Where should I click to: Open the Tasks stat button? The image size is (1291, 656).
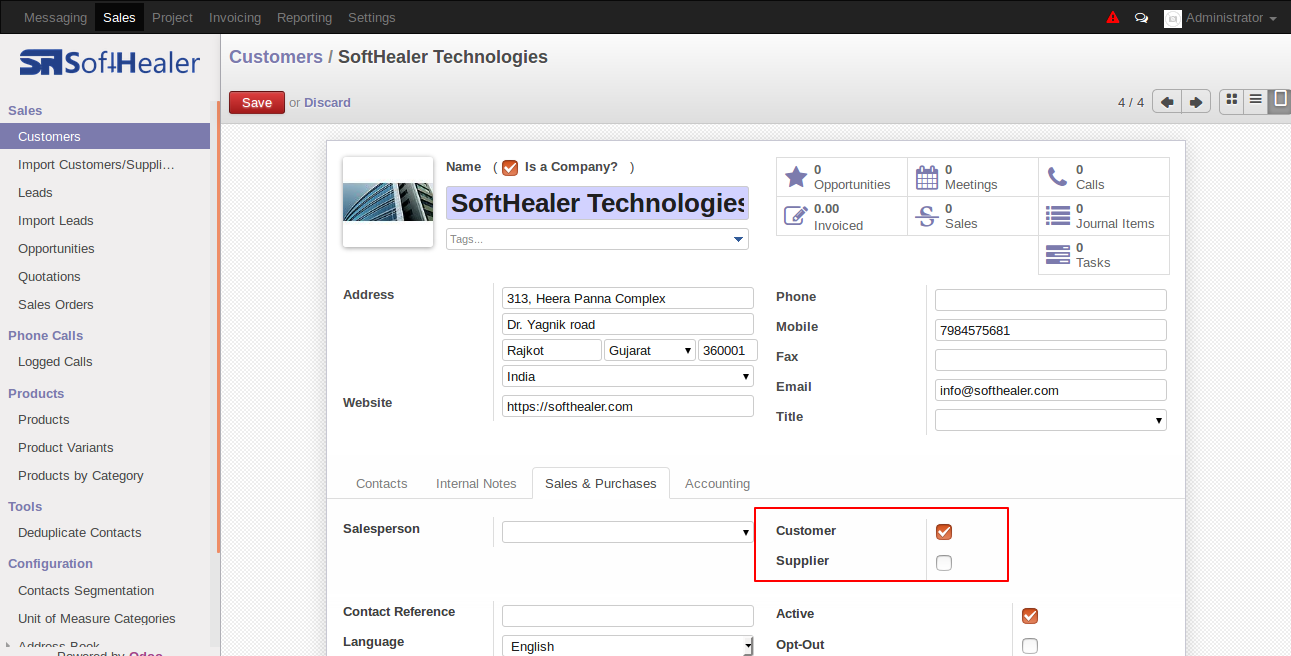tap(1104, 255)
